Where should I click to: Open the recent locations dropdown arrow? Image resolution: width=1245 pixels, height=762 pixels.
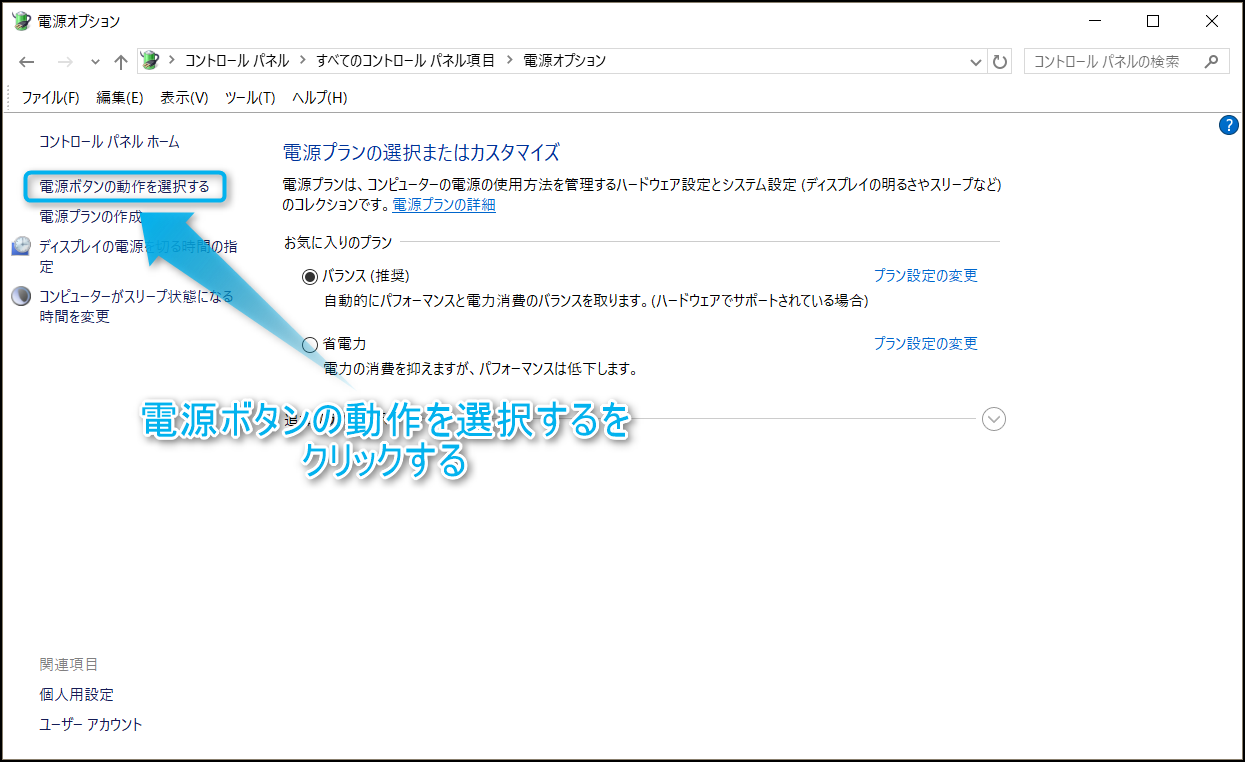pos(96,62)
